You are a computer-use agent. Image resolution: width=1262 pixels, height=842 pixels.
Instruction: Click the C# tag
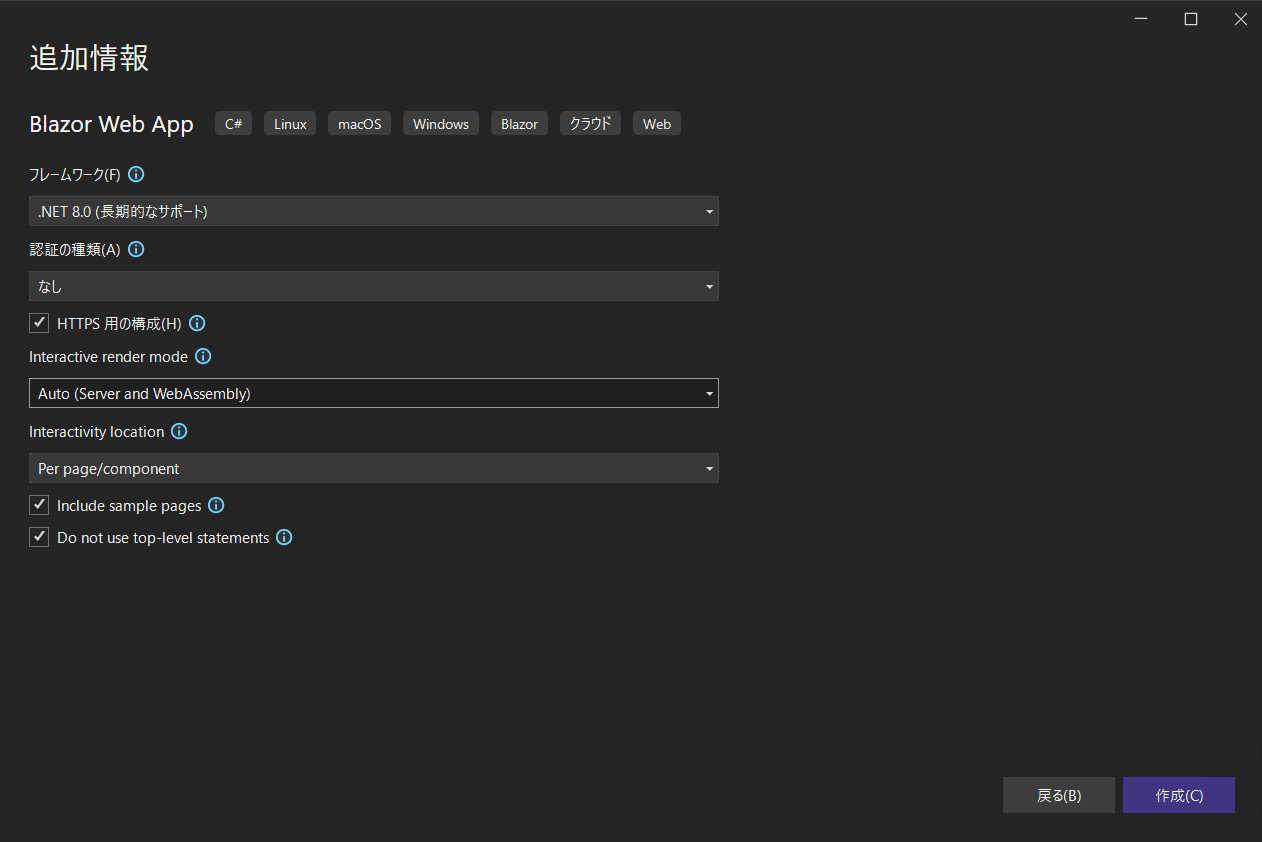click(233, 124)
